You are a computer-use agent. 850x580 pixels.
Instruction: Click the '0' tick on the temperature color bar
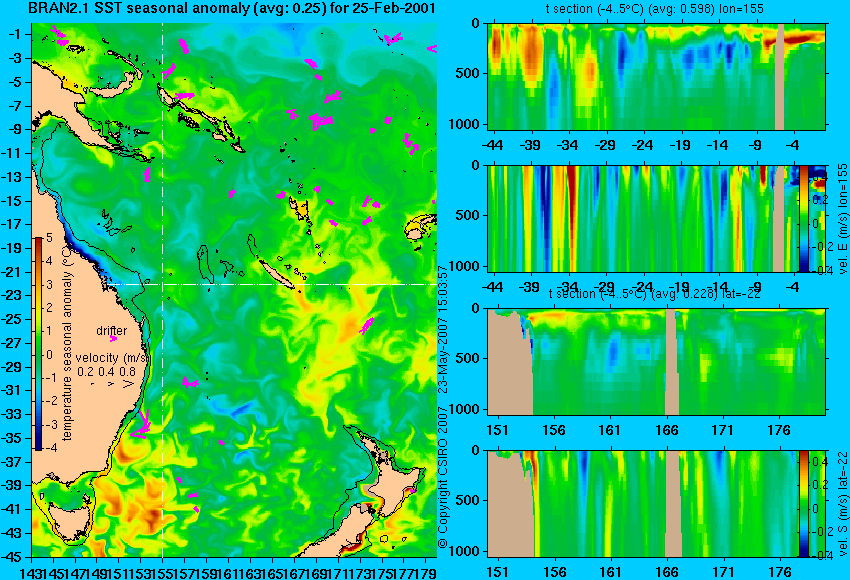[x=49, y=355]
